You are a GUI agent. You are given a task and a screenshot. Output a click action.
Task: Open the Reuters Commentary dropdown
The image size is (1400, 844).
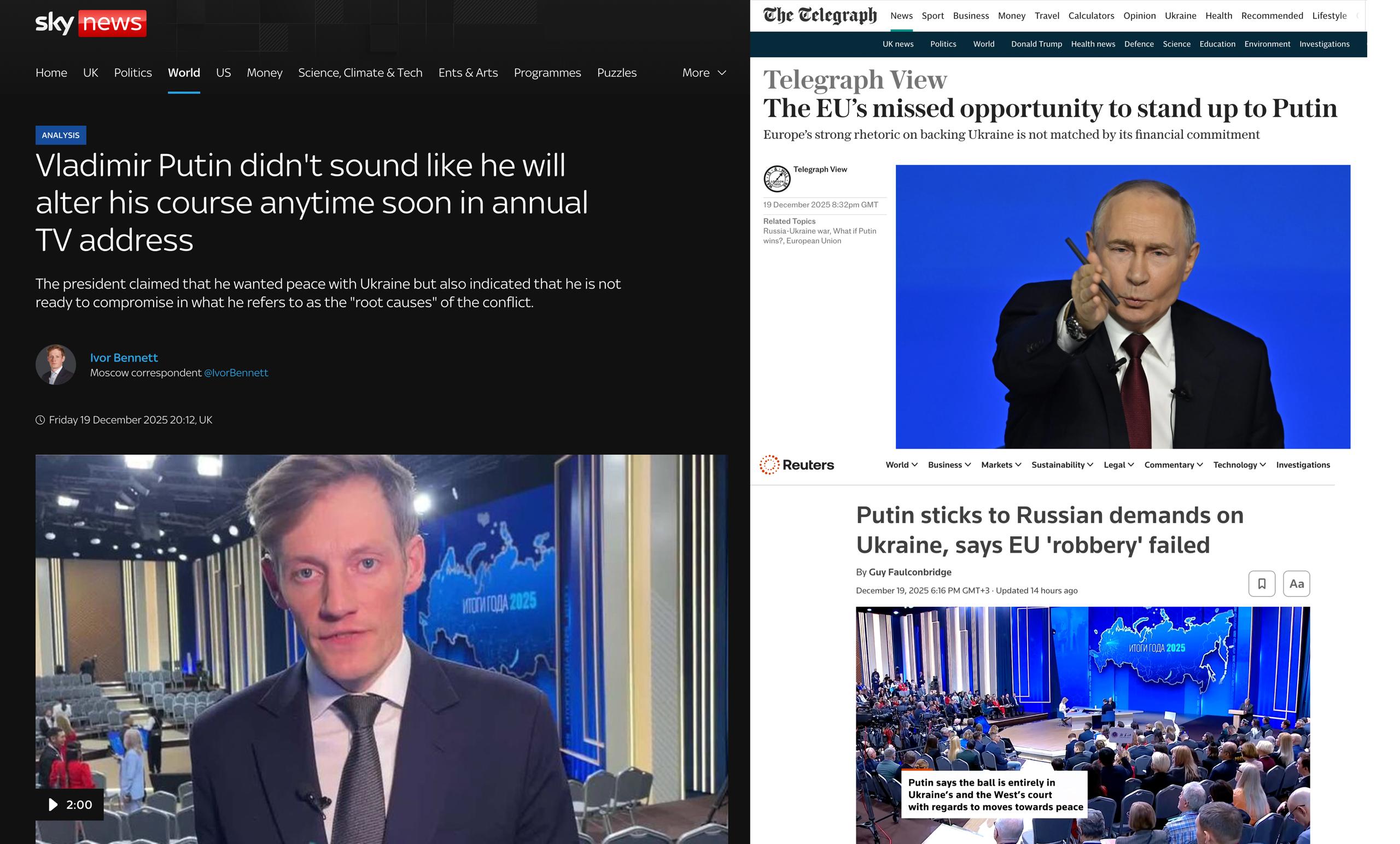pos(1173,465)
